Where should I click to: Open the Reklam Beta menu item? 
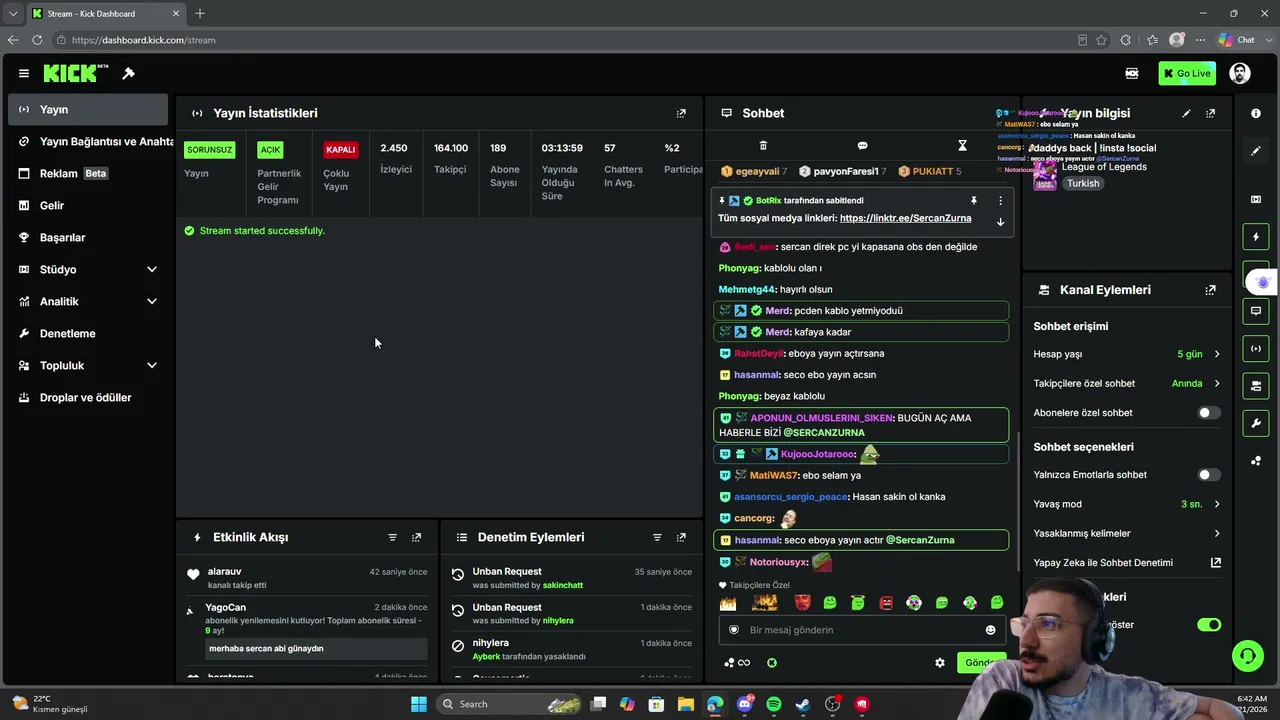click(x=88, y=173)
